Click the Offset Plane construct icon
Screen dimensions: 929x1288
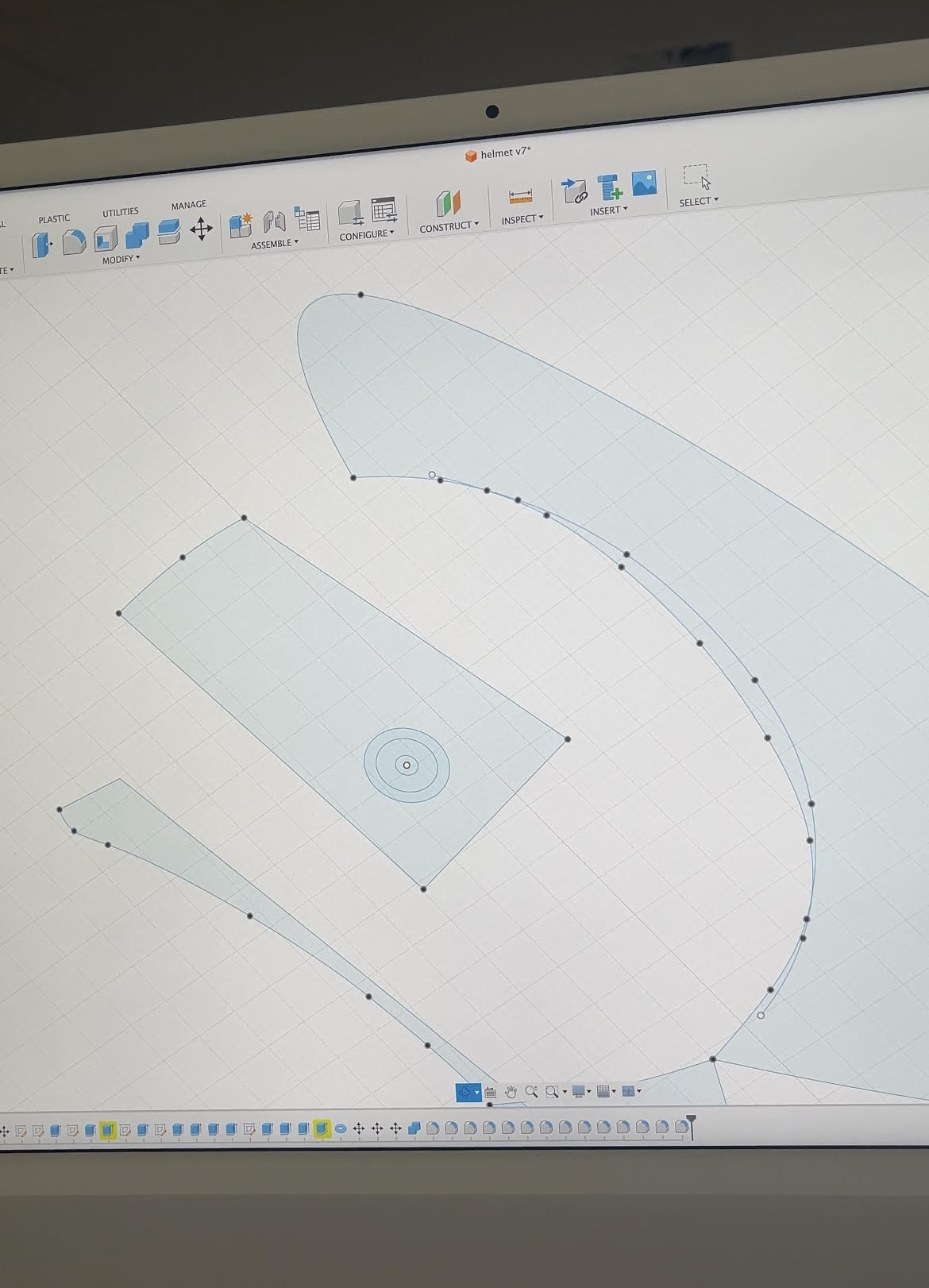[x=449, y=203]
